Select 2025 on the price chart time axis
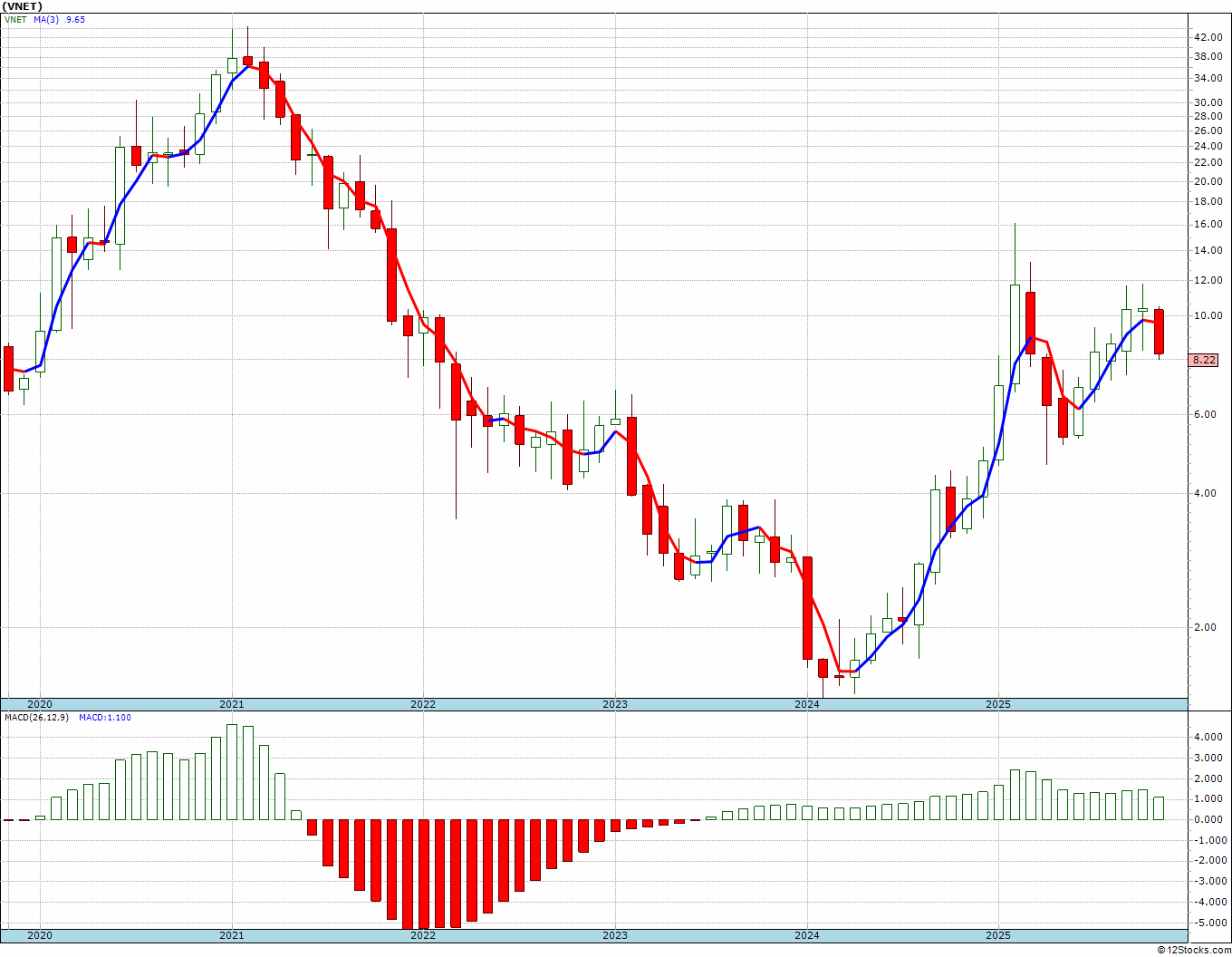The width and height of the screenshot is (1232, 957). pos(998,704)
